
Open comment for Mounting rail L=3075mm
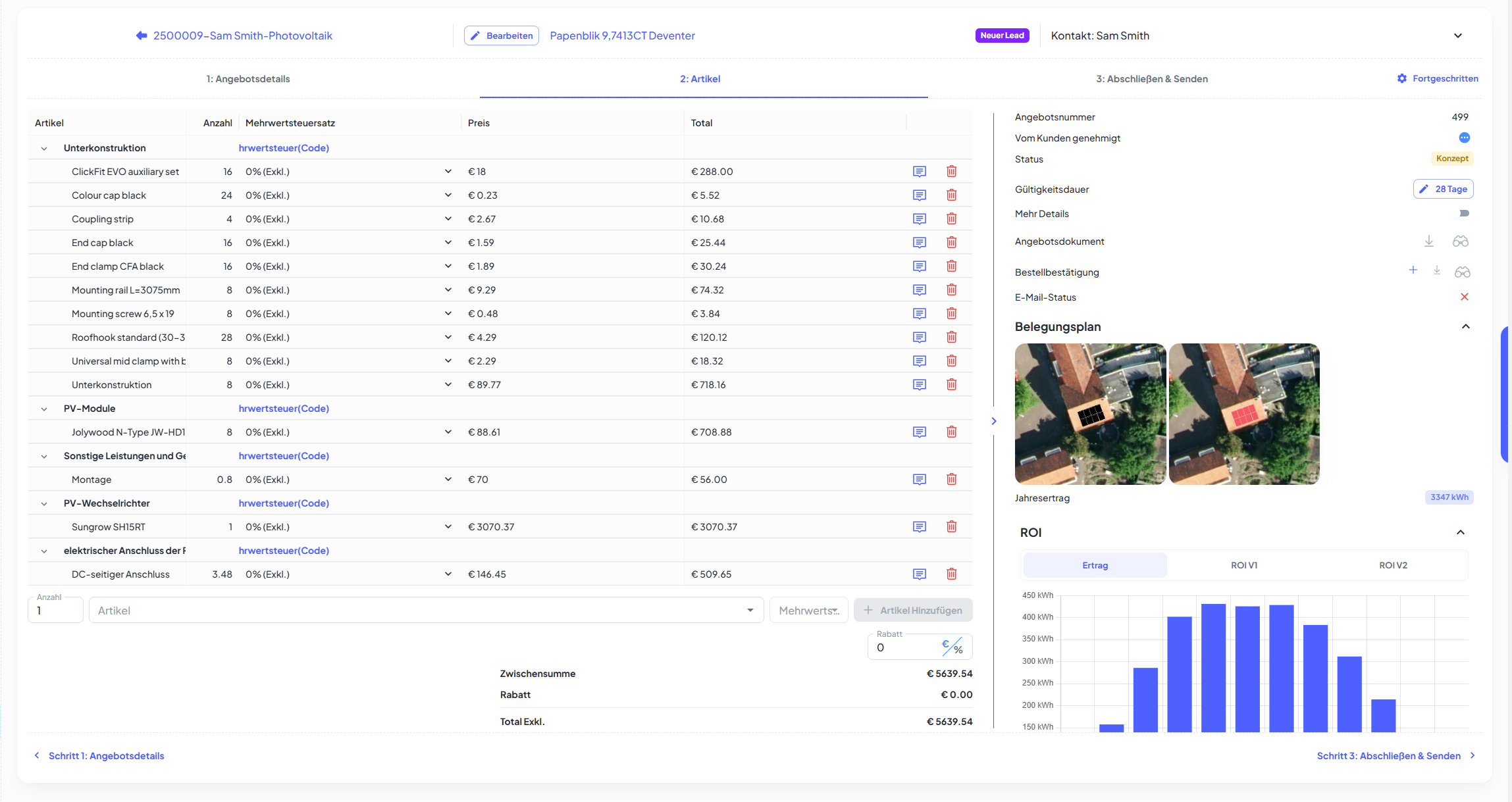pyautogui.click(x=920, y=290)
